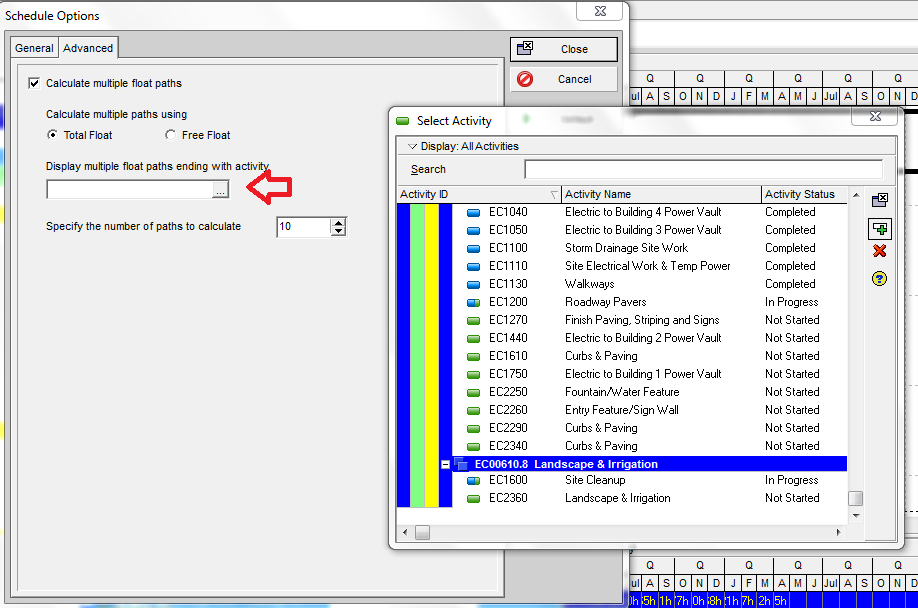
Task: Select Electric to Building 2 Power Vault
Action: pos(650,338)
